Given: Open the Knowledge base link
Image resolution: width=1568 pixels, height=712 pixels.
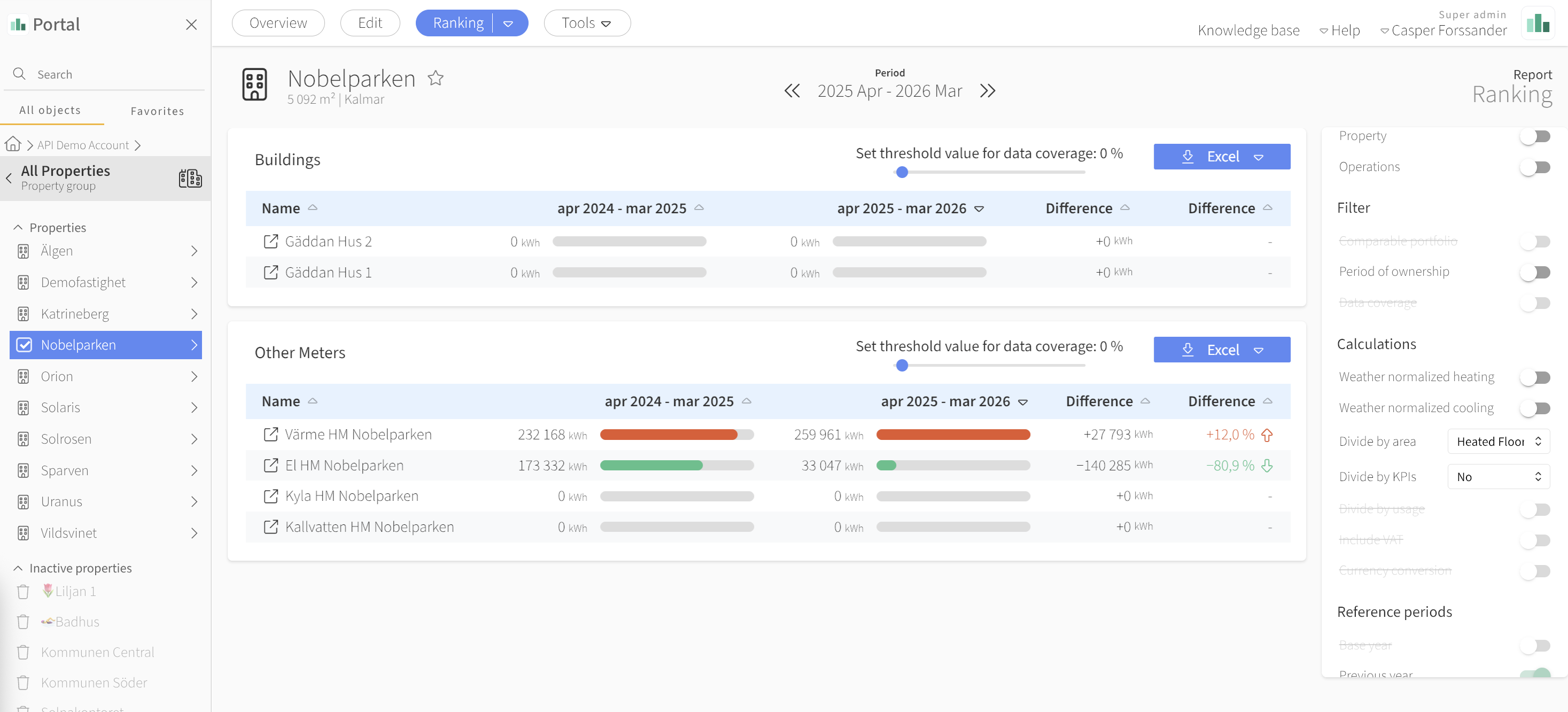Looking at the screenshot, I should tap(1248, 30).
